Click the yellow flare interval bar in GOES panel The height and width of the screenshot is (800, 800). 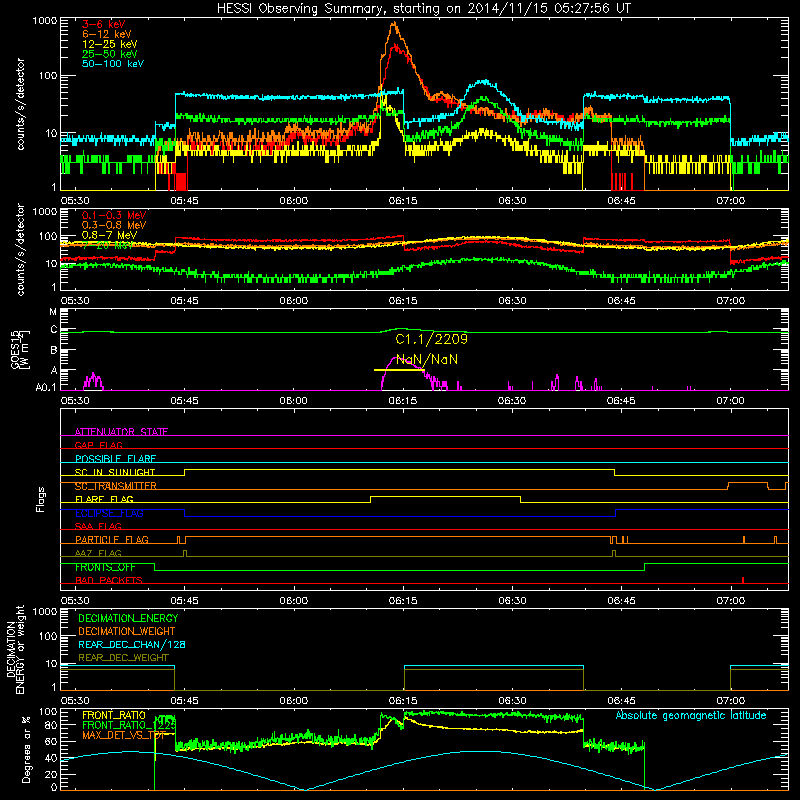click(399, 370)
